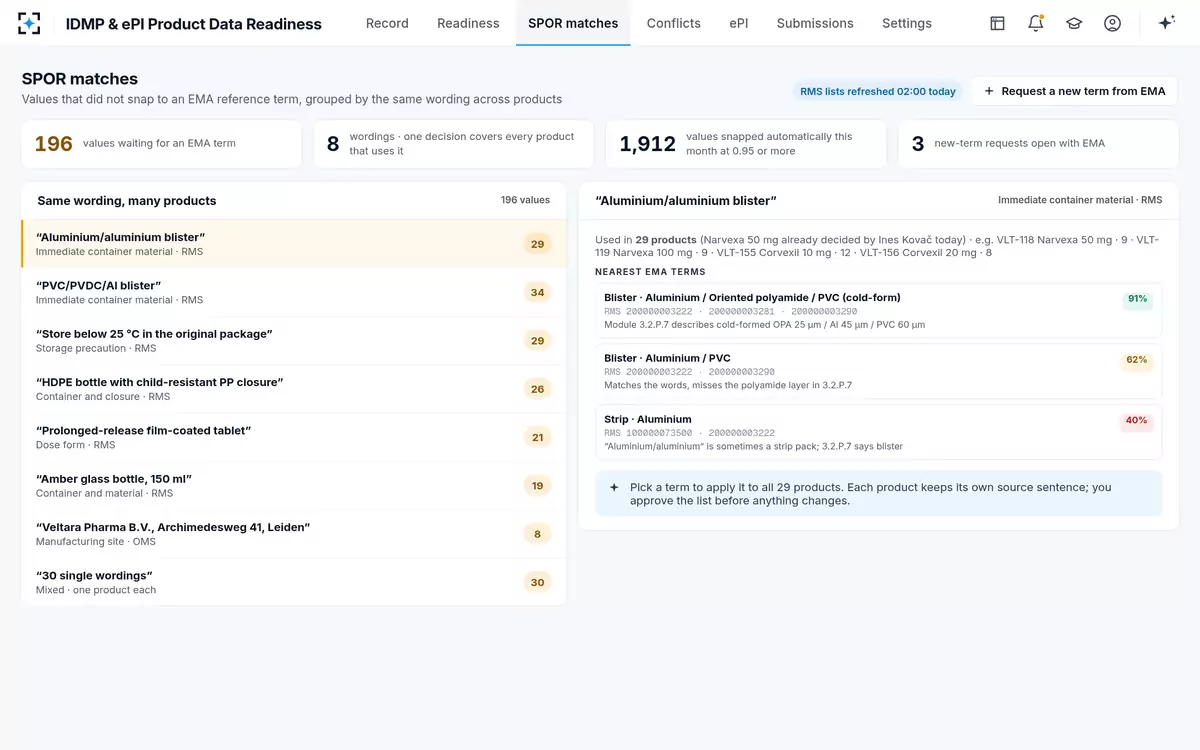Select the PVC/PVDC/Al blister wording row
This screenshot has height=750, width=1200.
tap(294, 292)
